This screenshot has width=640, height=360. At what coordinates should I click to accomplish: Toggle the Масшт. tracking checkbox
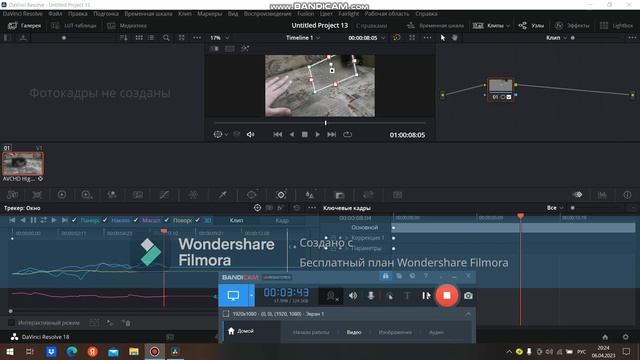(x=136, y=220)
